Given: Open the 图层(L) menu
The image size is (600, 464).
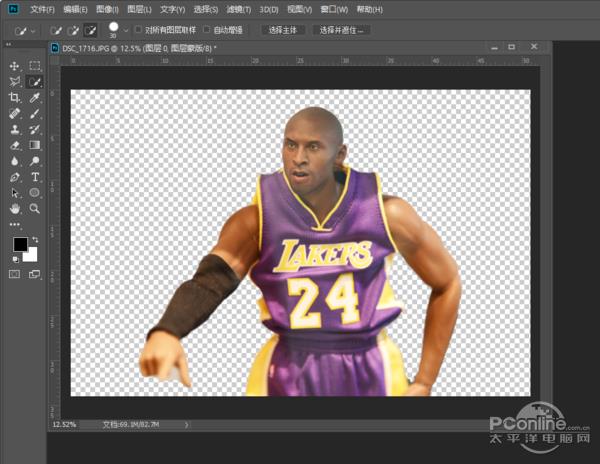Looking at the screenshot, I should tap(139, 9).
